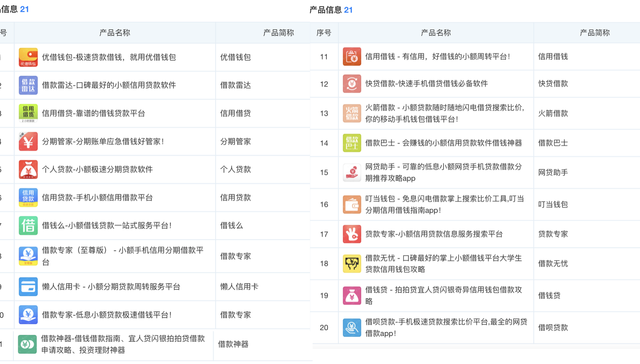Click the 借款雷达 purple app icon
The image size is (640, 364).
tap(28, 85)
